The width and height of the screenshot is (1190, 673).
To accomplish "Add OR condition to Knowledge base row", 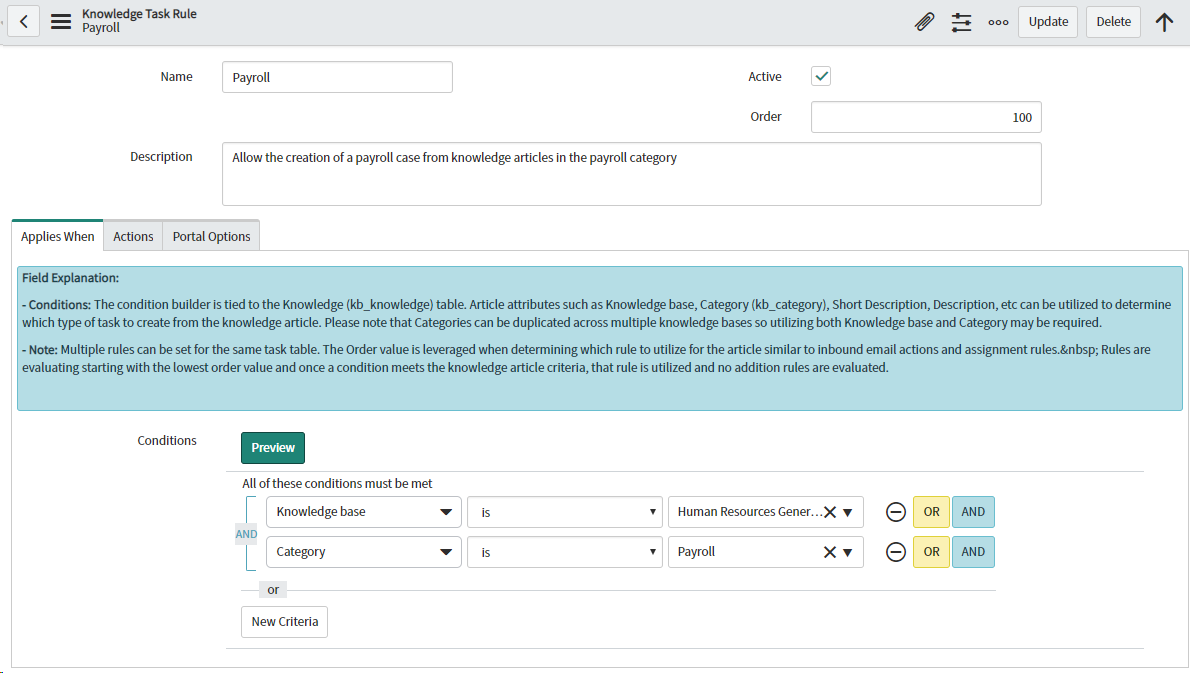I will [x=931, y=512].
